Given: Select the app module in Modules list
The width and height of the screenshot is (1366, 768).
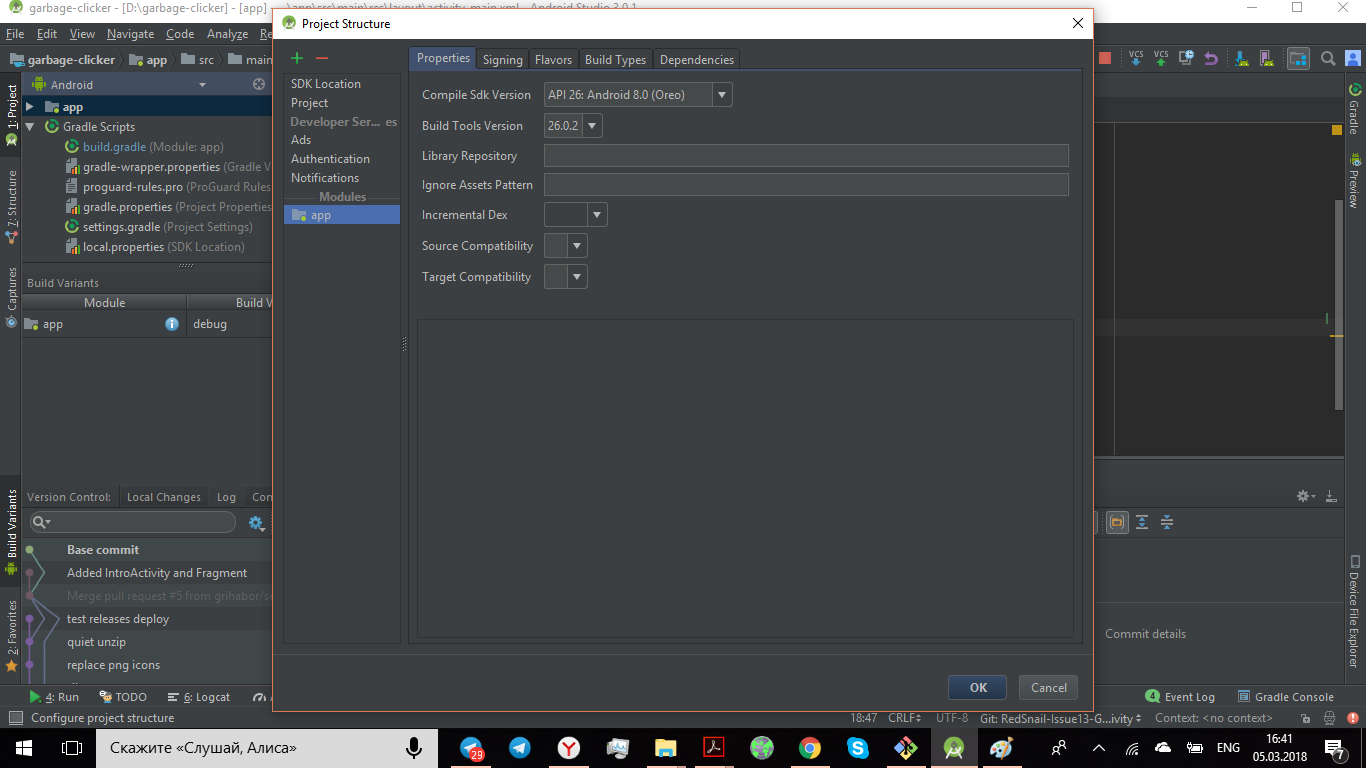Looking at the screenshot, I should [342, 215].
